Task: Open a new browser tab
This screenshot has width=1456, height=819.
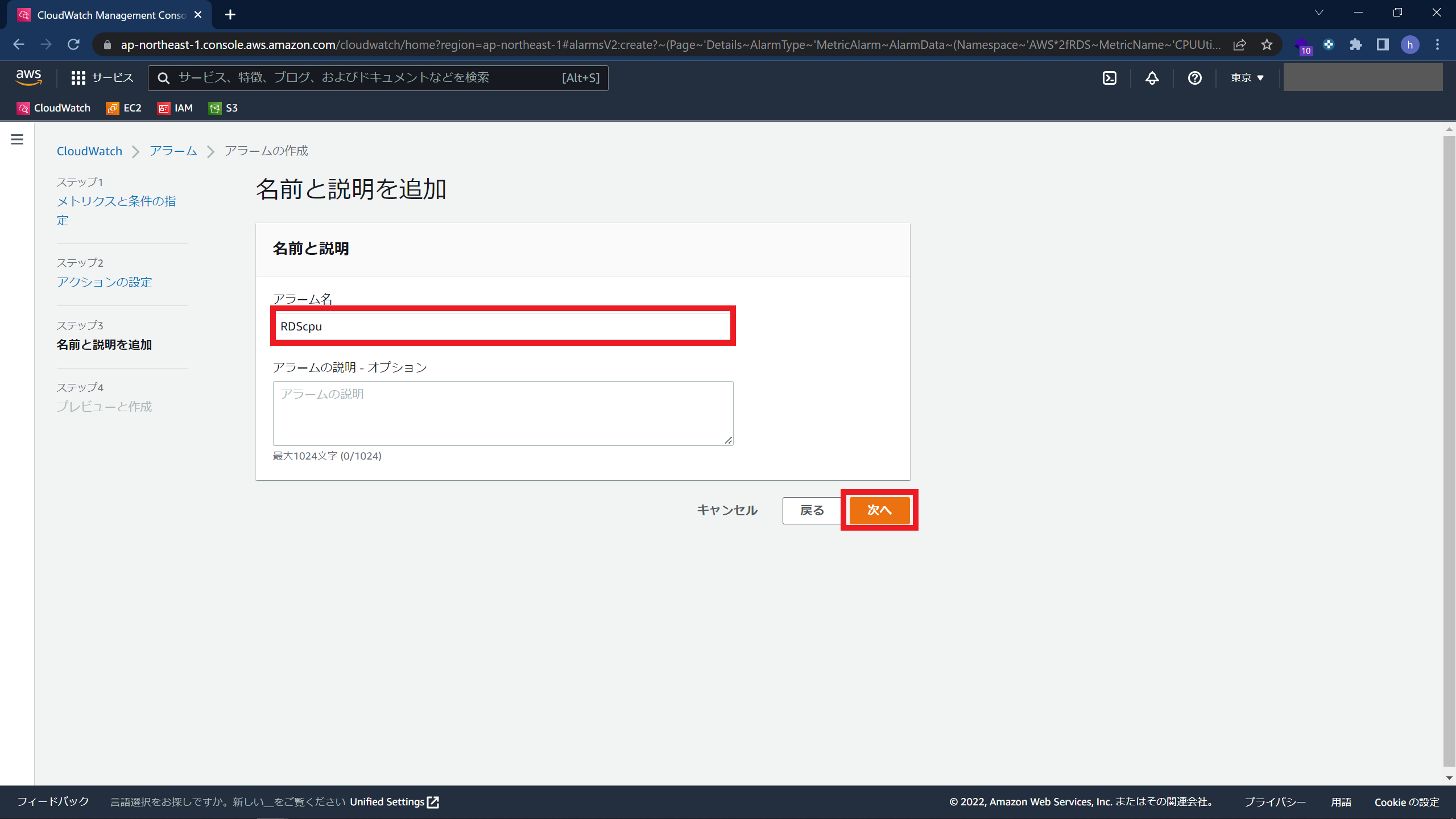Action: pos(230,15)
